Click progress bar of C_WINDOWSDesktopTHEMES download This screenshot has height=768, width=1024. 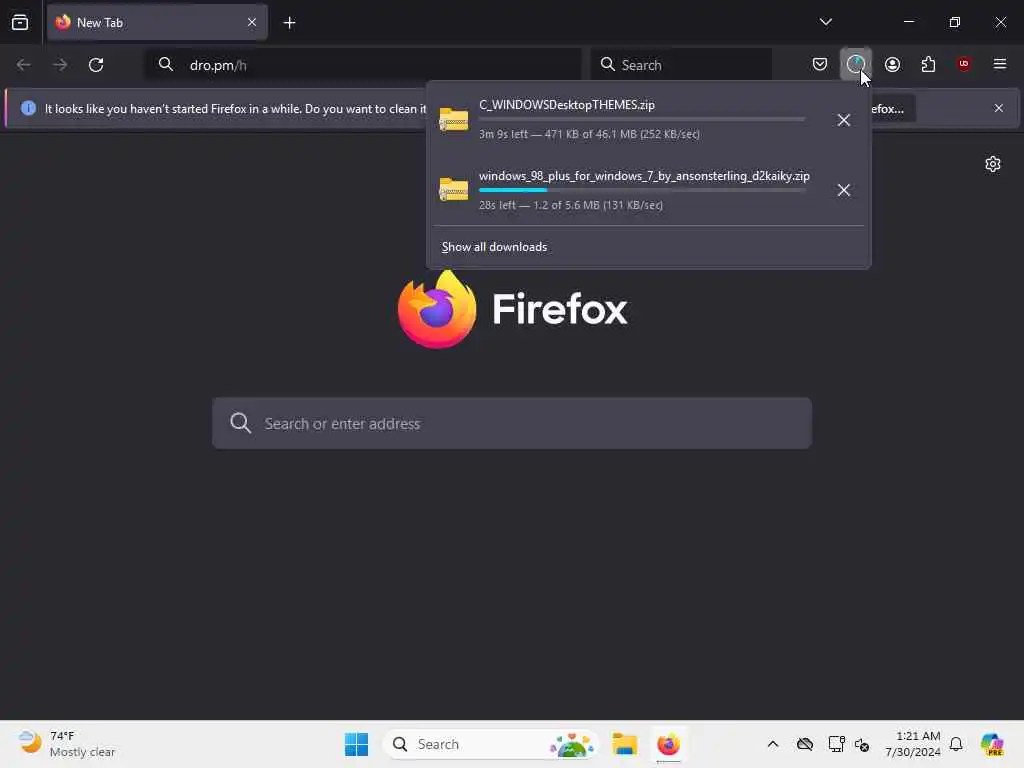643,120
